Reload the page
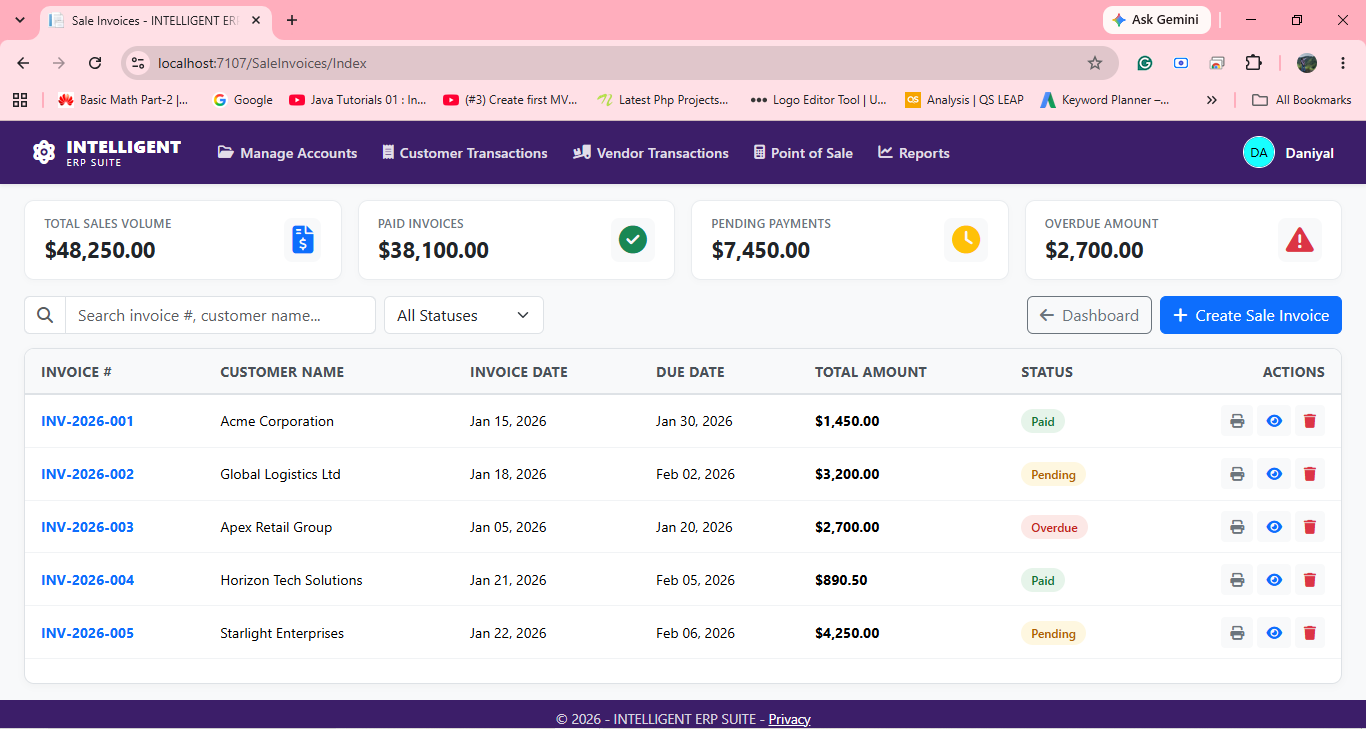 click(x=95, y=63)
